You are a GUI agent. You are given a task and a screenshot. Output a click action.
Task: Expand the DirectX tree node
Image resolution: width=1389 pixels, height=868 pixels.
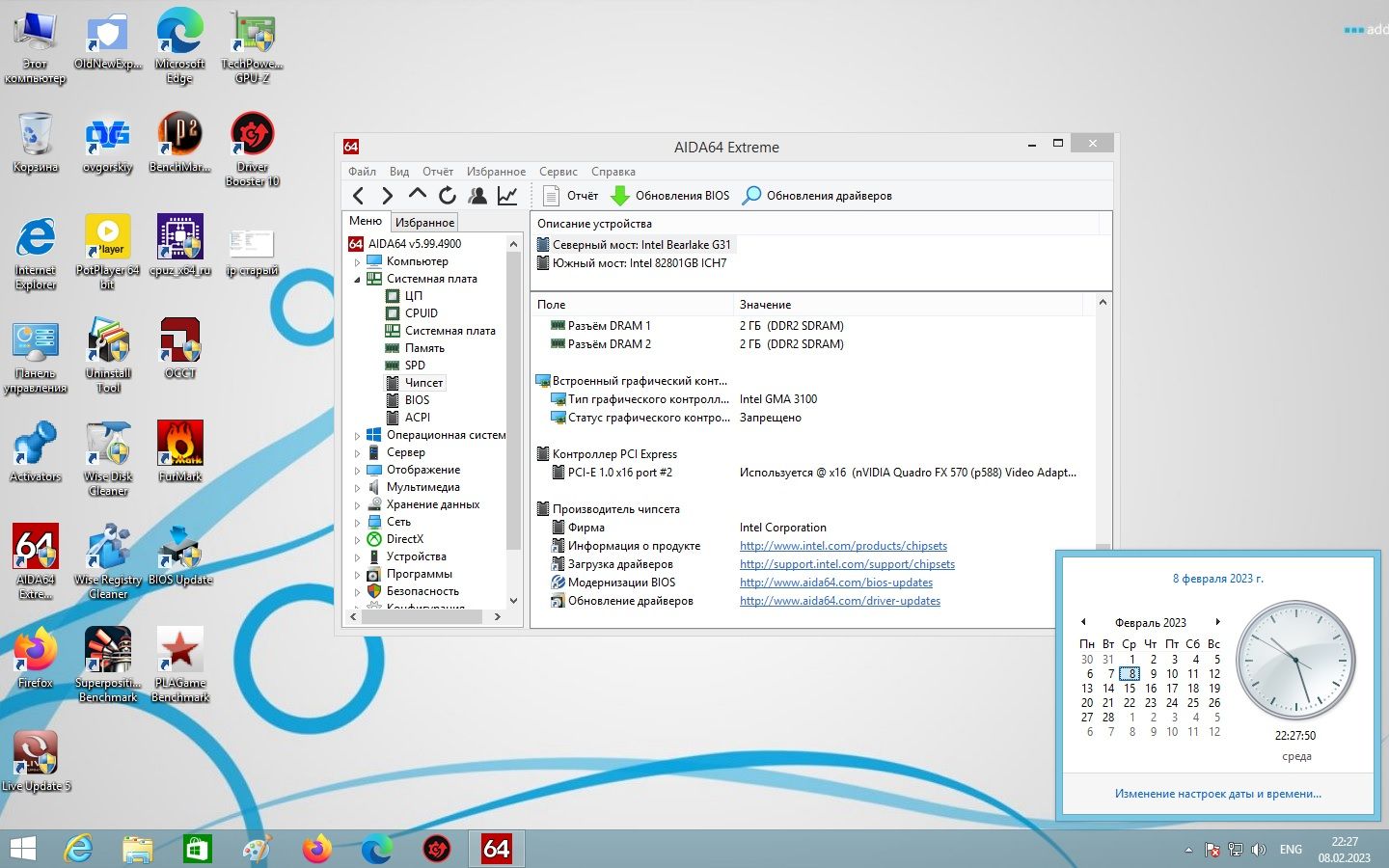coord(357,539)
